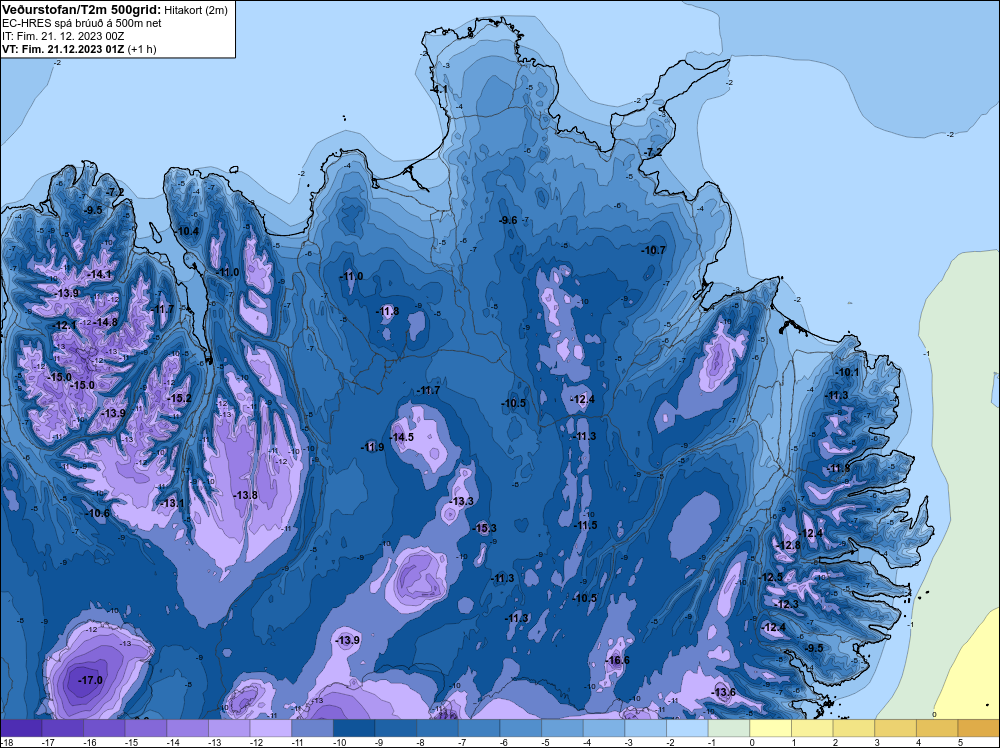Click the -15.2 temperature label
Screen dimensions: 1000x748
[x=179, y=398]
